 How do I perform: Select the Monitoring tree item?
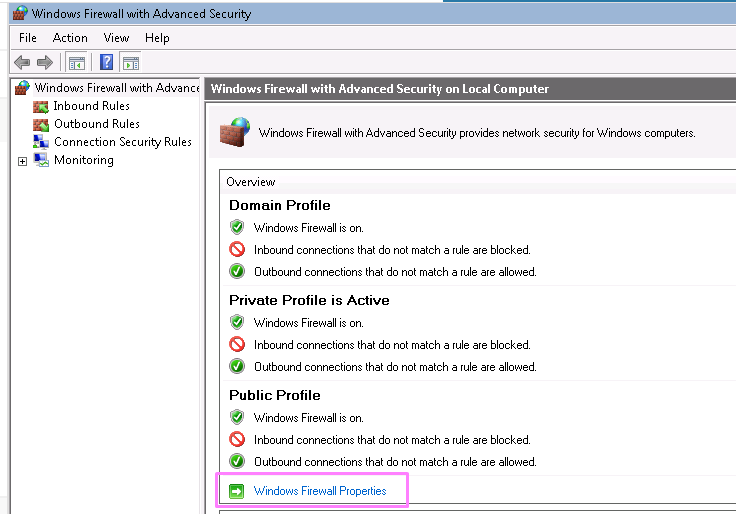[x=84, y=160]
